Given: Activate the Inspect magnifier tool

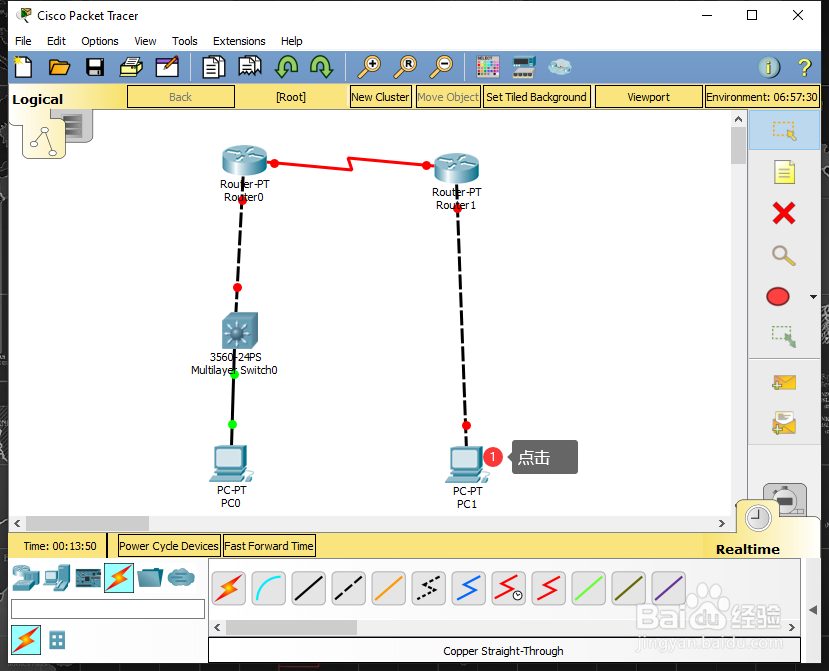Looking at the screenshot, I should tap(784, 255).
